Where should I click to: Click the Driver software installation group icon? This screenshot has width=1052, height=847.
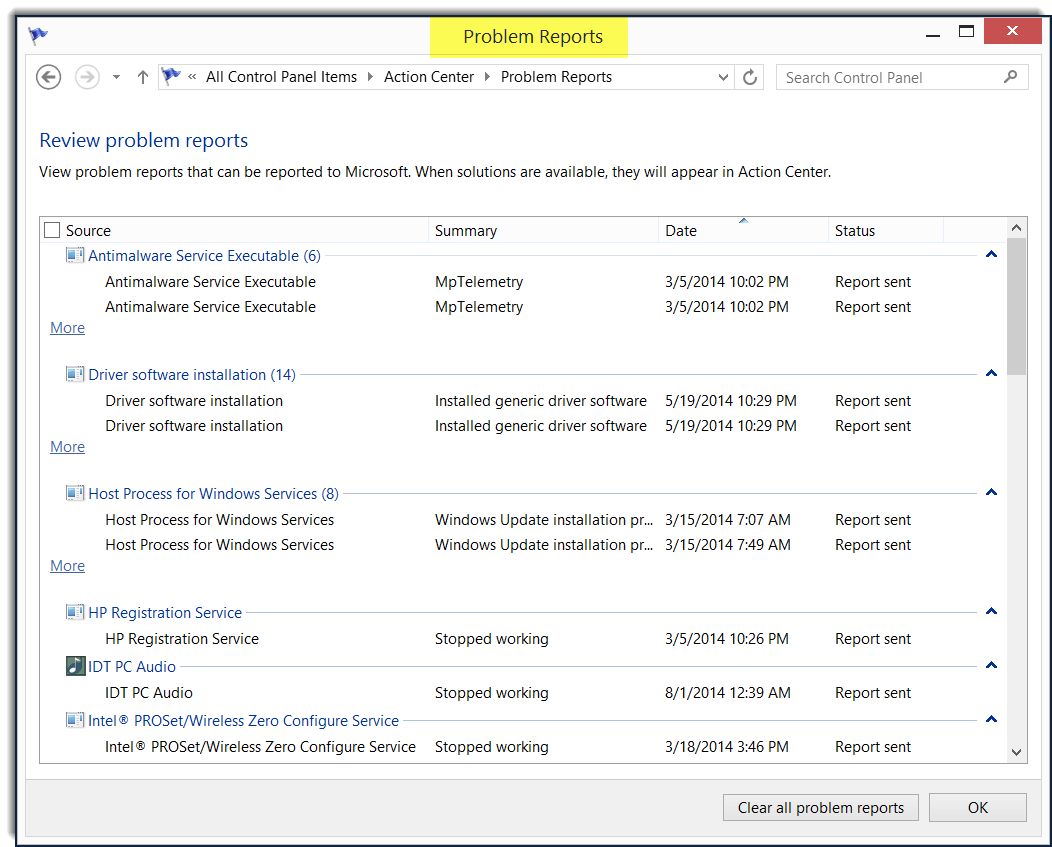click(74, 374)
